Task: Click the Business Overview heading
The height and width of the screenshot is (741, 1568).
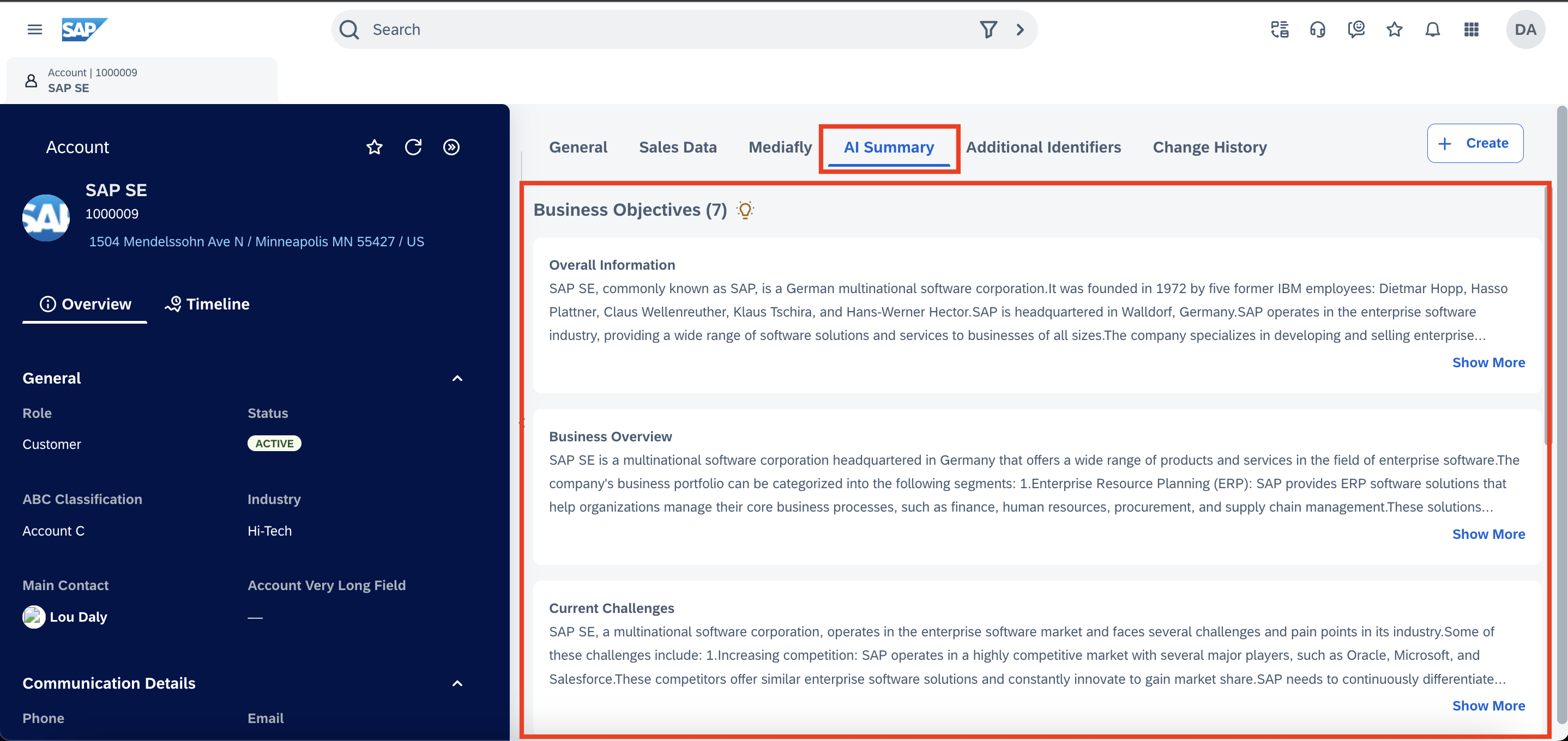Action: (x=610, y=436)
